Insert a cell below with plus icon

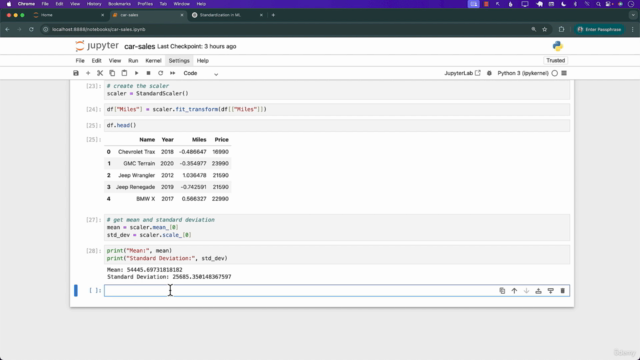click(x=88, y=73)
